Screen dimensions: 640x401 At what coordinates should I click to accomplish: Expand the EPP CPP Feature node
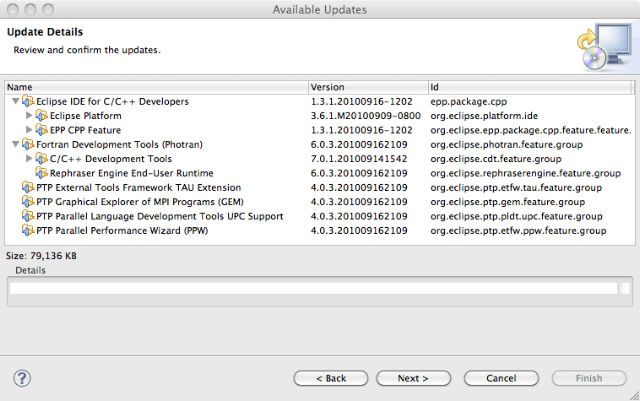coord(29,129)
